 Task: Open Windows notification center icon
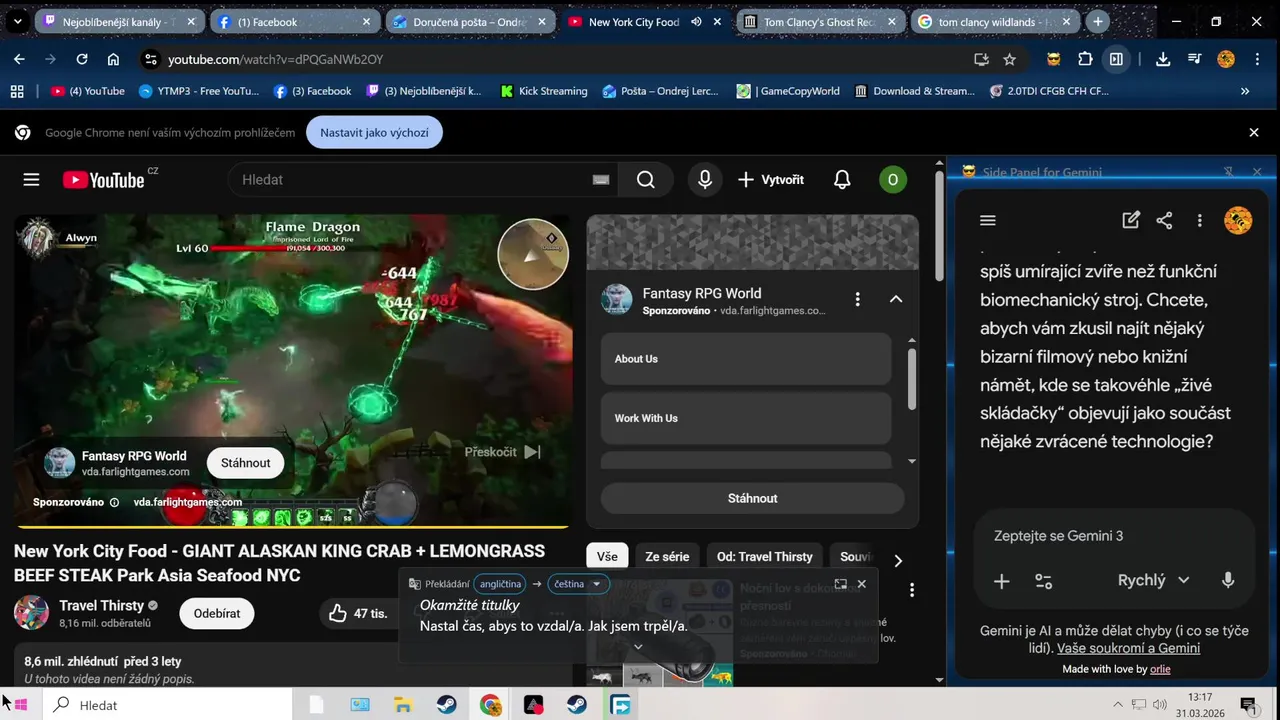tap(1248, 705)
